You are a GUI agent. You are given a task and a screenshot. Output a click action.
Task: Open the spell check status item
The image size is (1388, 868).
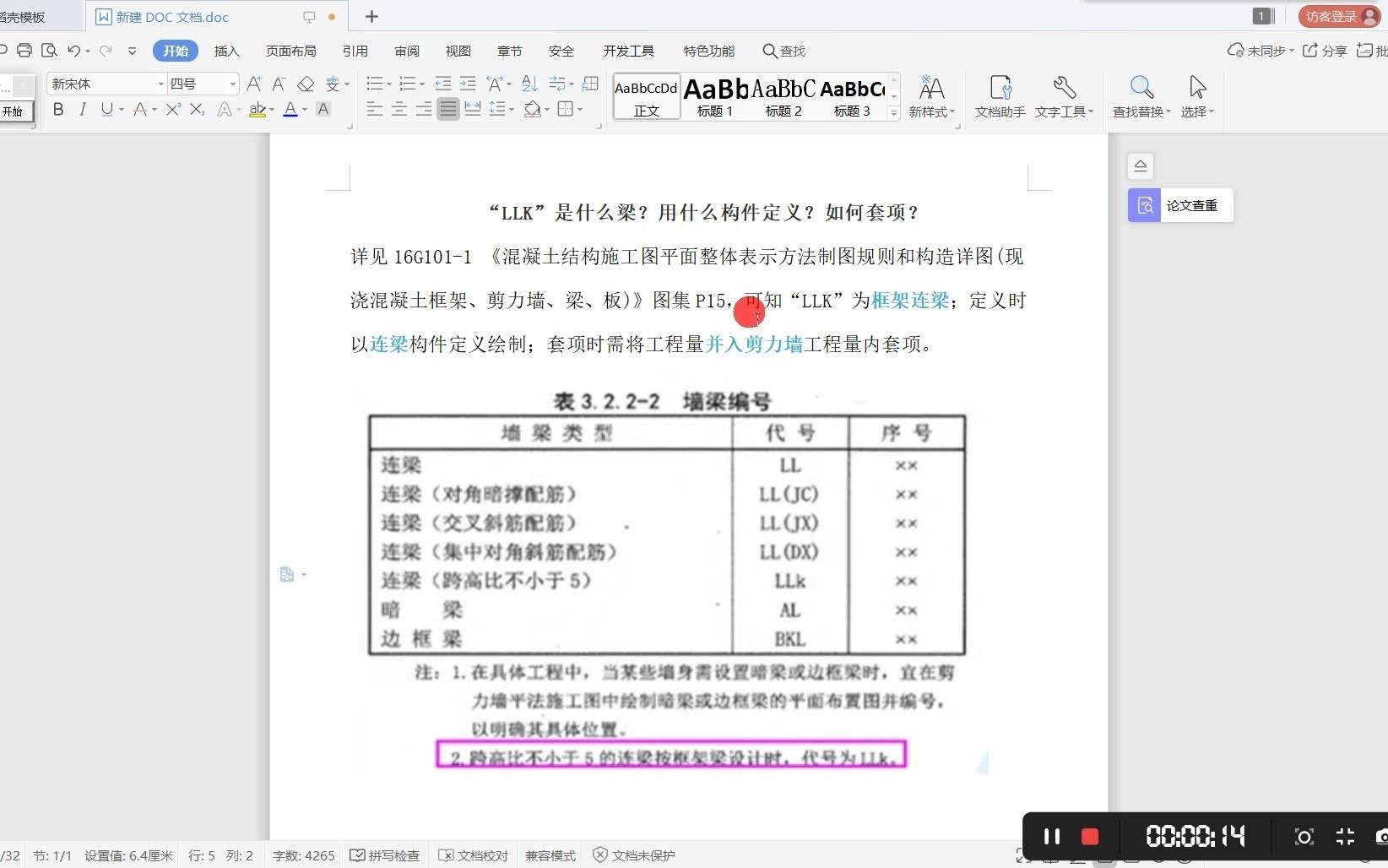(x=384, y=855)
